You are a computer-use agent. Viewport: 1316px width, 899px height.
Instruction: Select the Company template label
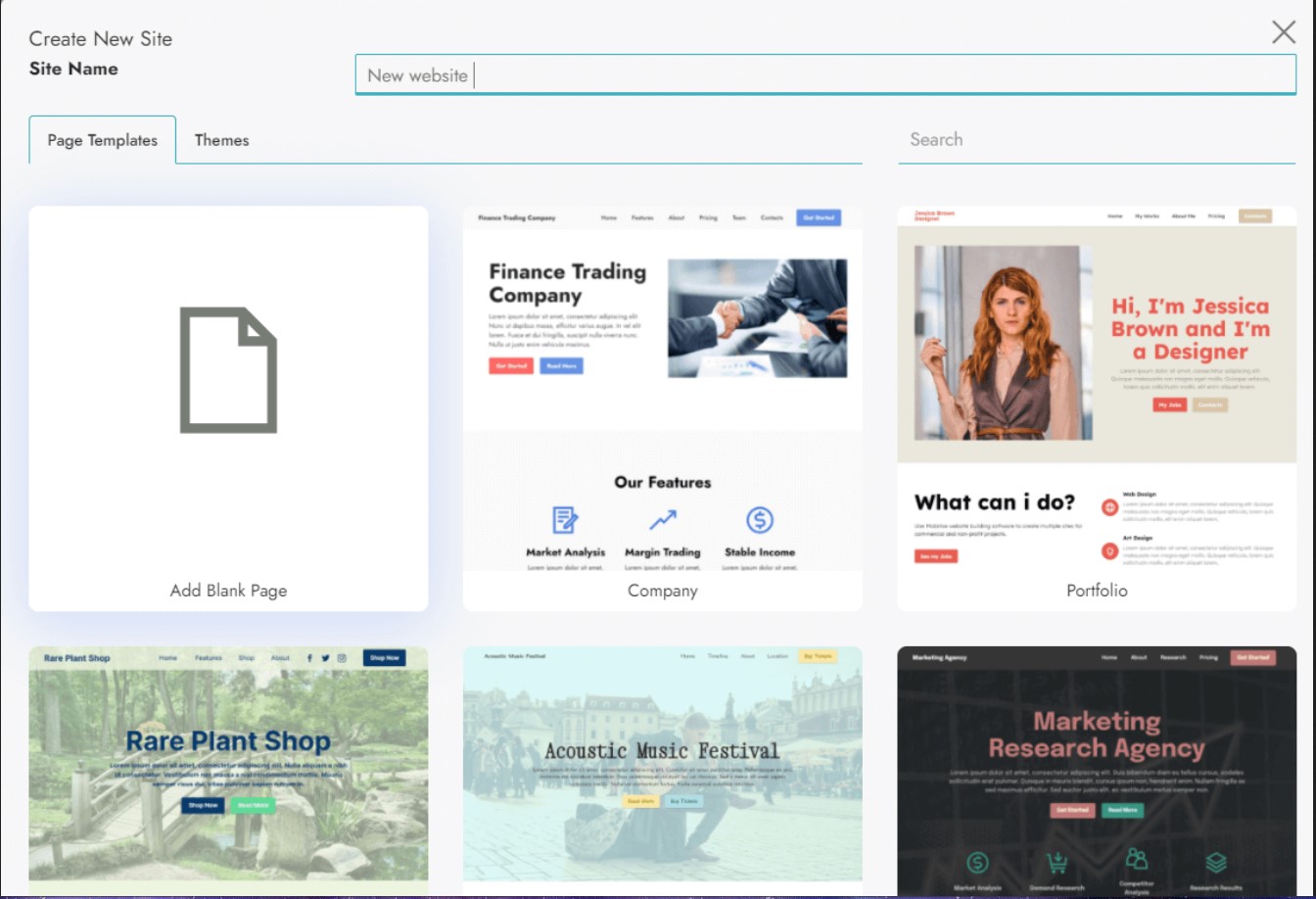pyautogui.click(x=662, y=591)
